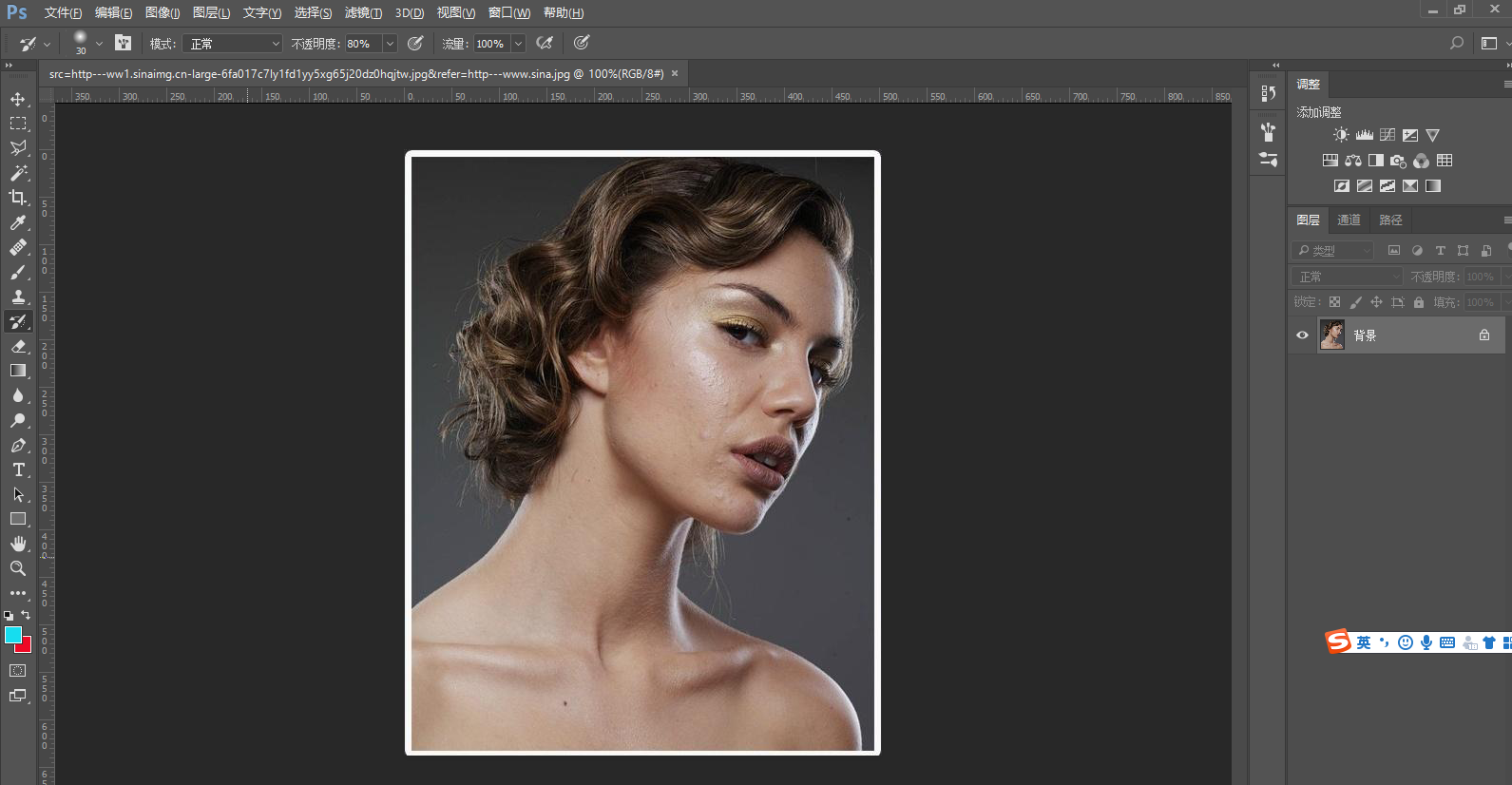Swap foreground and background colors
The width and height of the screenshot is (1512, 785).
pyautogui.click(x=26, y=615)
